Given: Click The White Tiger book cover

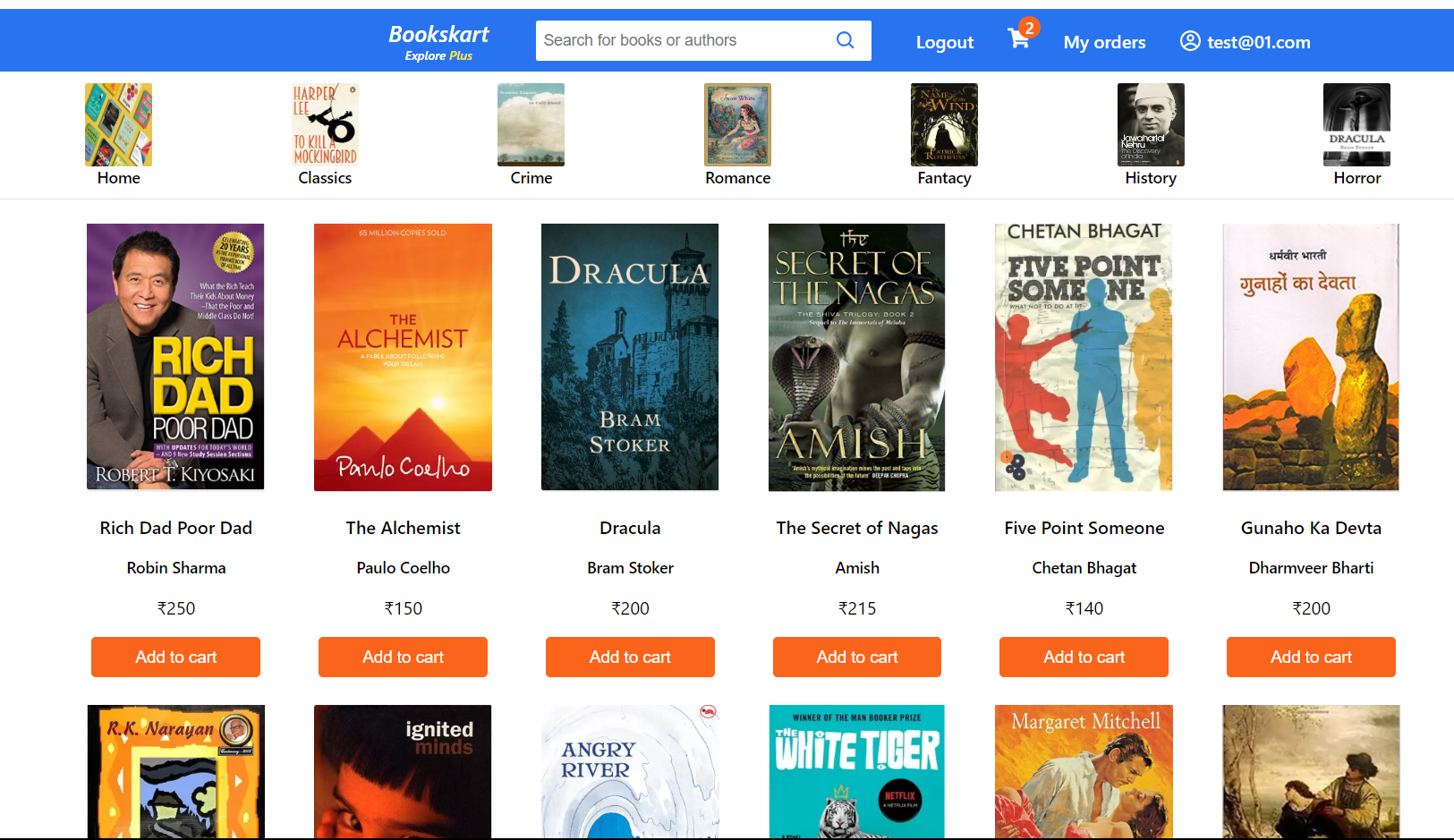Looking at the screenshot, I should [856, 772].
